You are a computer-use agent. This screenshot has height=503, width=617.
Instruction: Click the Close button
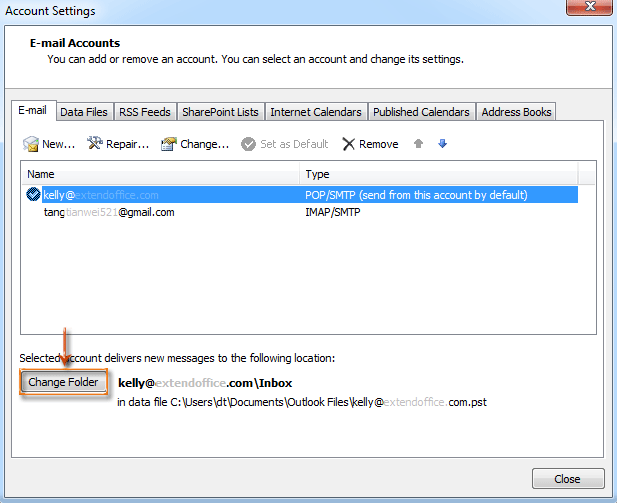click(x=568, y=478)
